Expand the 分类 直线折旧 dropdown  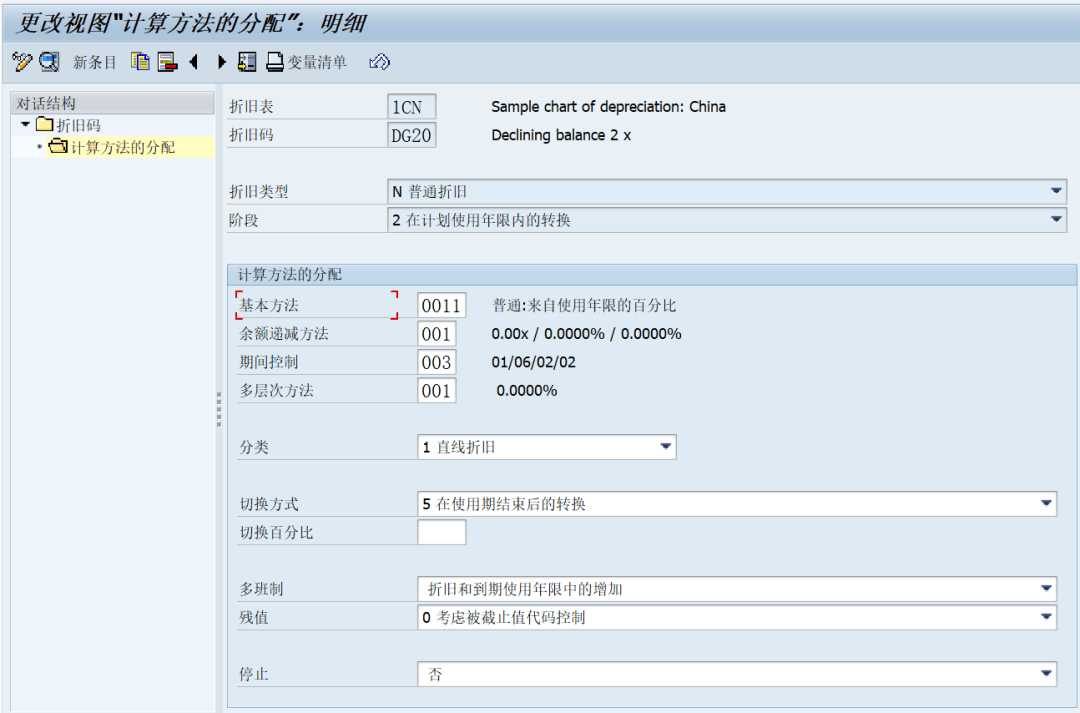(x=666, y=447)
